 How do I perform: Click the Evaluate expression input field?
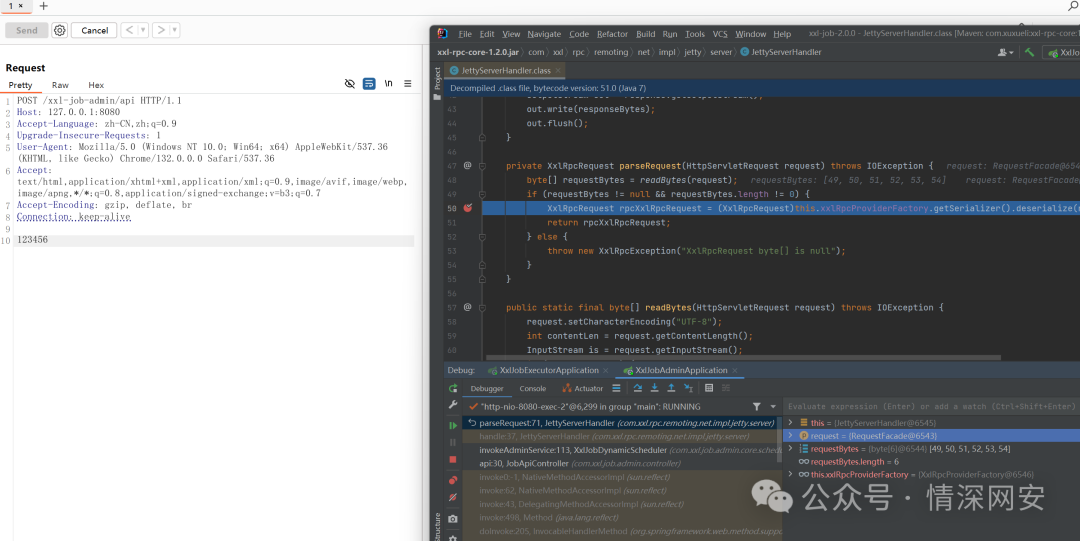tap(931, 407)
